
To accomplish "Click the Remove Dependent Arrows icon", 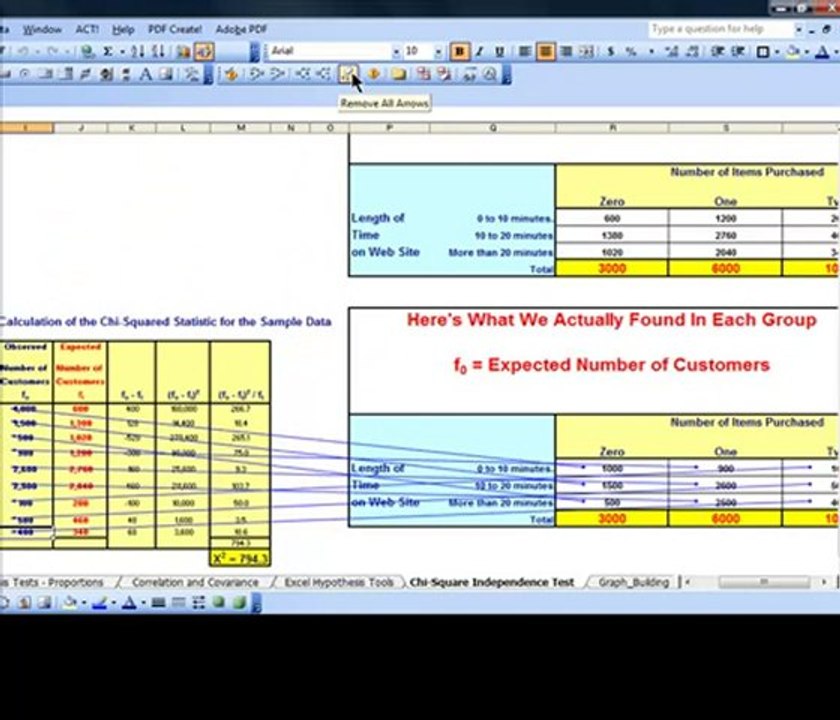I will [323, 74].
